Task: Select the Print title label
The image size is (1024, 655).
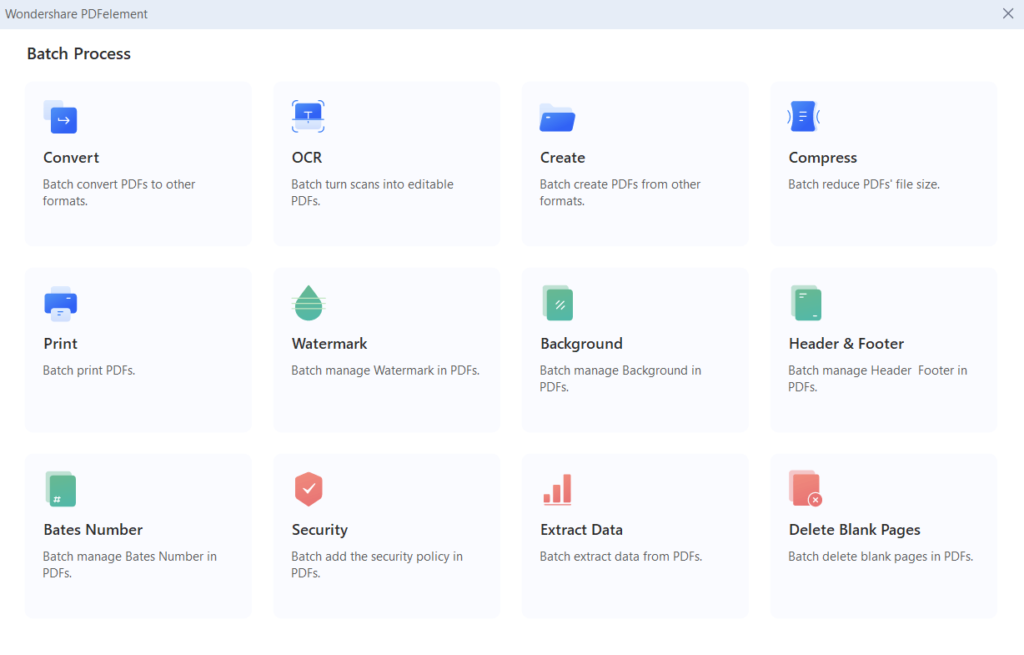Action: 60,343
